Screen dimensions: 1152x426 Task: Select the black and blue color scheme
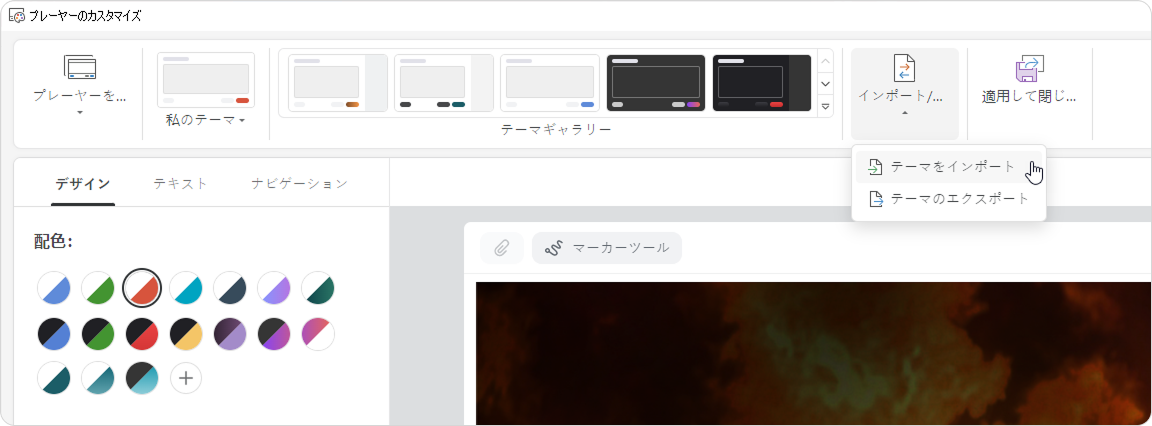[54, 334]
